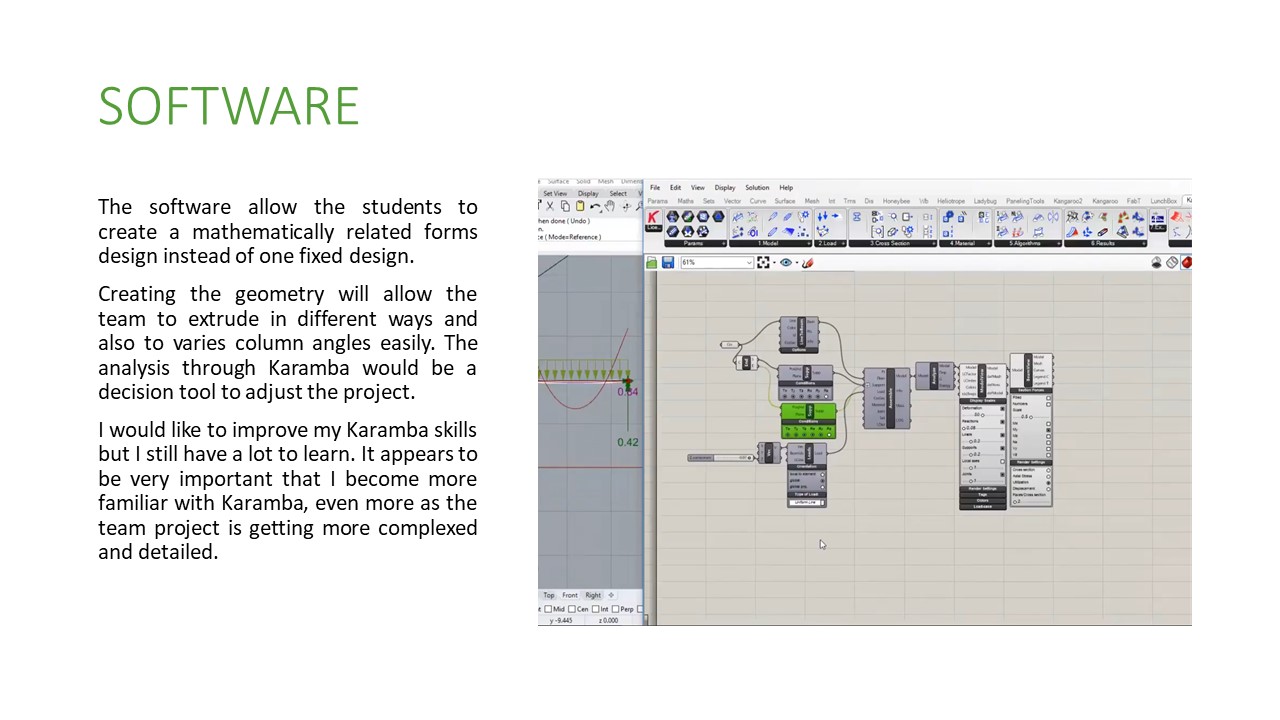Click the Grasshopper save file icon
This screenshot has height=720, width=1280.
point(668,263)
